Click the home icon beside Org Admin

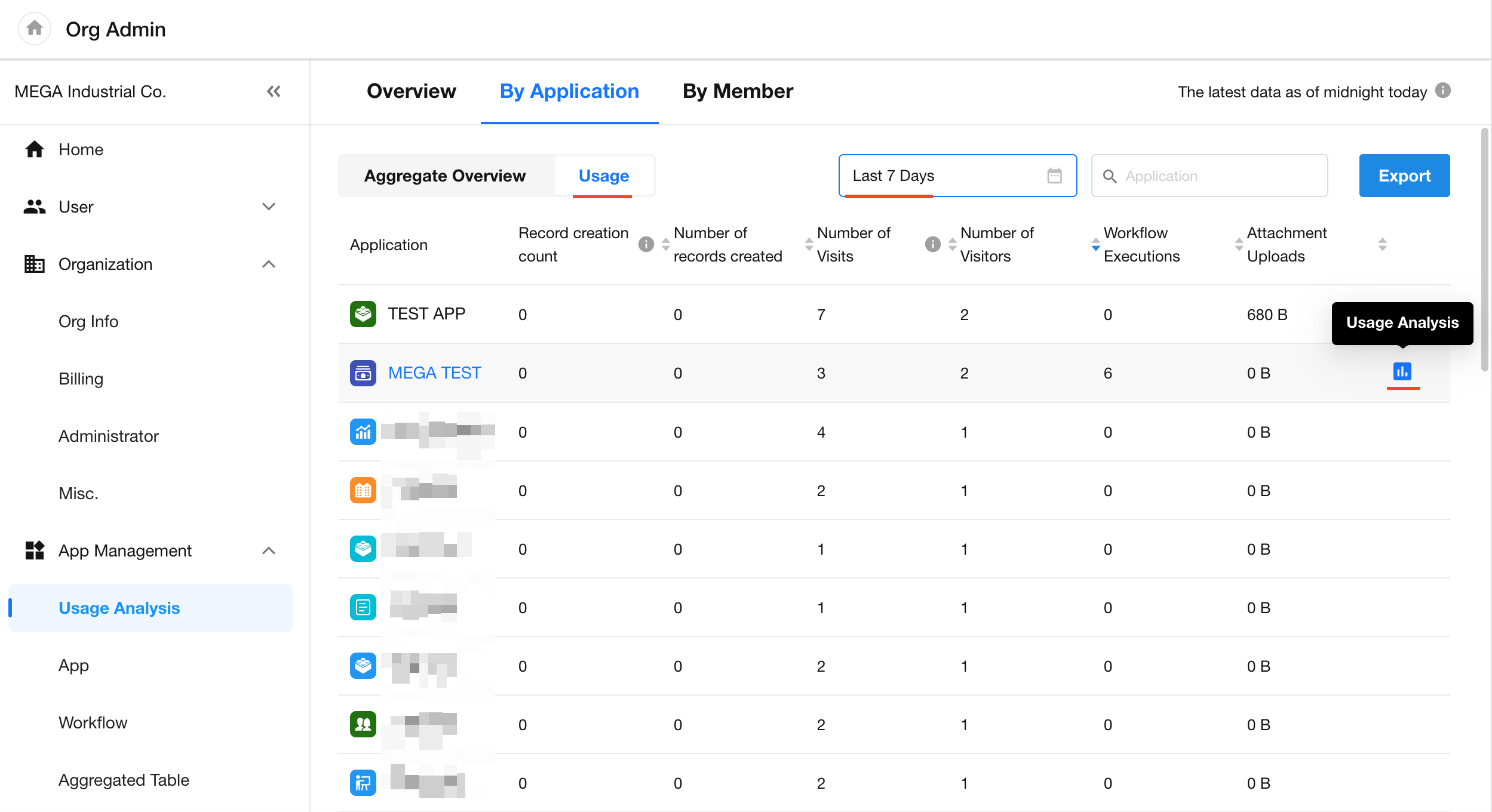click(x=35, y=28)
